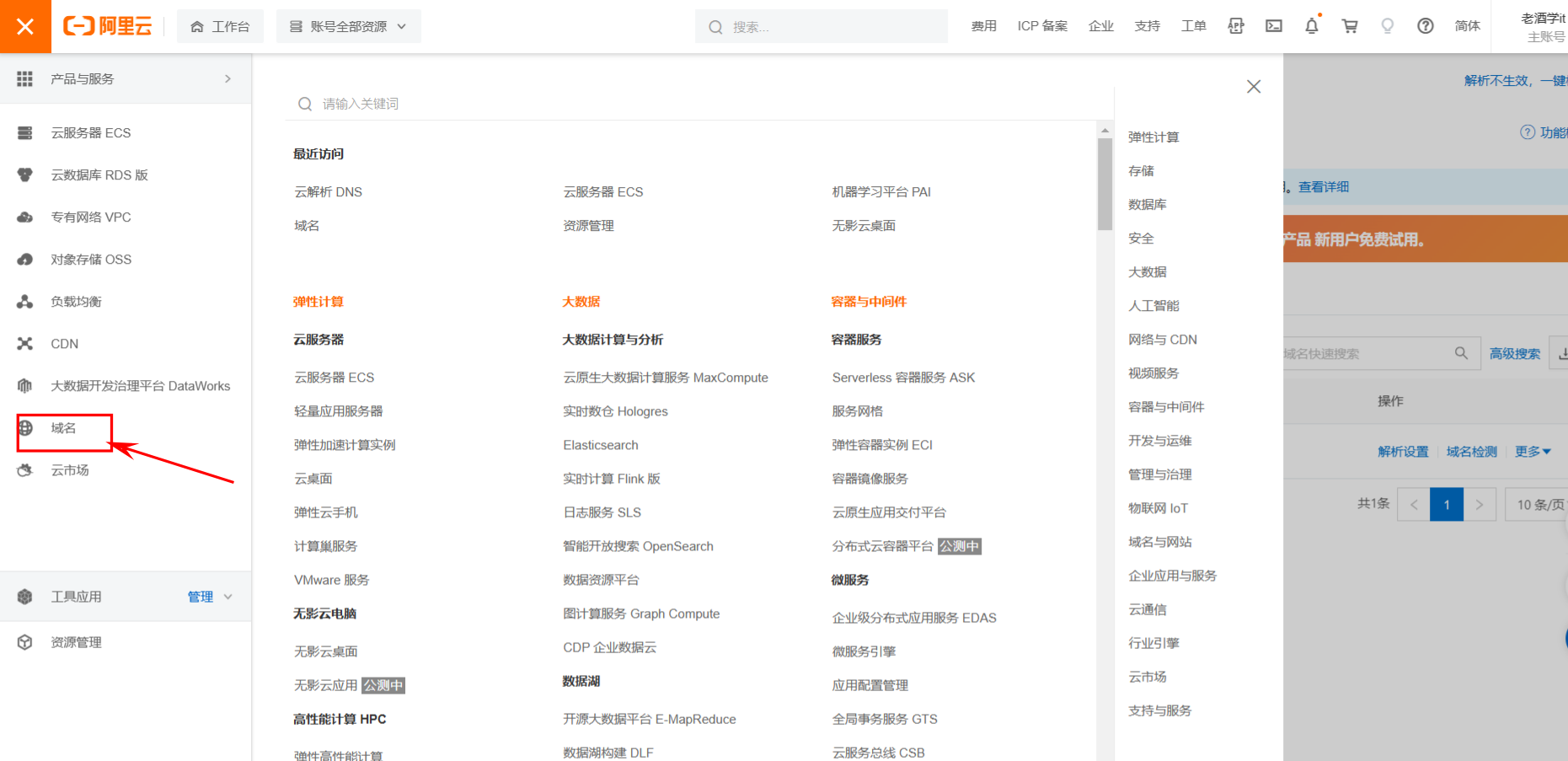This screenshot has width=1568, height=761.
Task: Click 管理 link beside 工具应用
Action: click(x=201, y=597)
